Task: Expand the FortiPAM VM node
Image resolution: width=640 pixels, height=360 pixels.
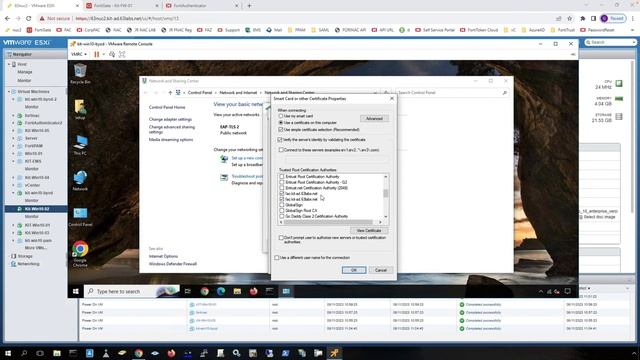Action: pyautogui.click(x=13, y=146)
